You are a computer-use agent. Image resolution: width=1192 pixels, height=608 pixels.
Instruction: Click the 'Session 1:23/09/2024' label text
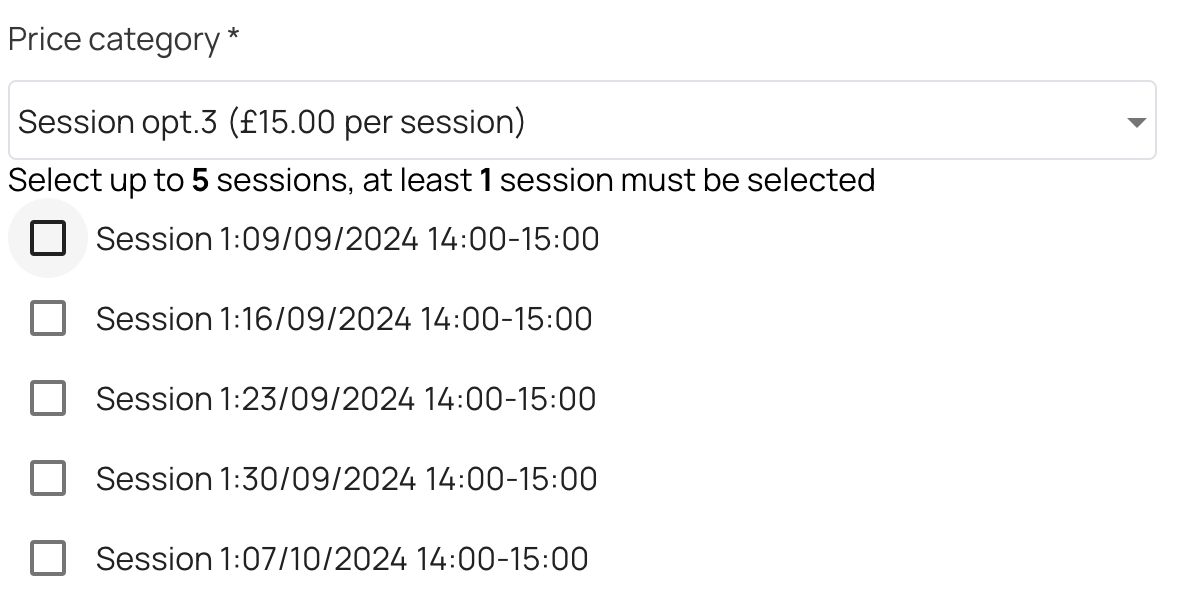[x=255, y=399]
